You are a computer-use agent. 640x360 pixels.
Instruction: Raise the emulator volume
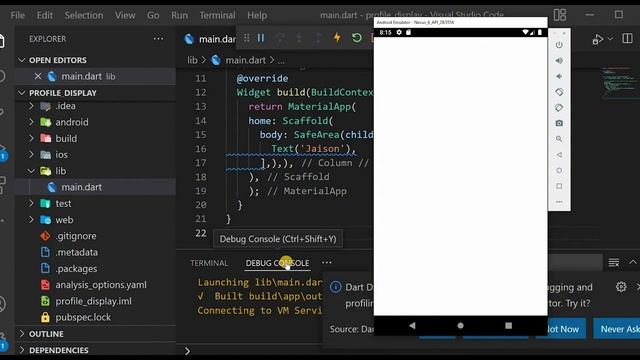coord(559,61)
